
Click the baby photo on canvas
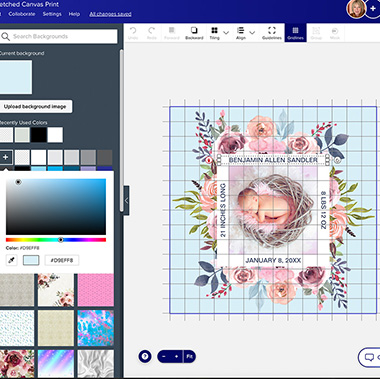[x=273, y=211]
